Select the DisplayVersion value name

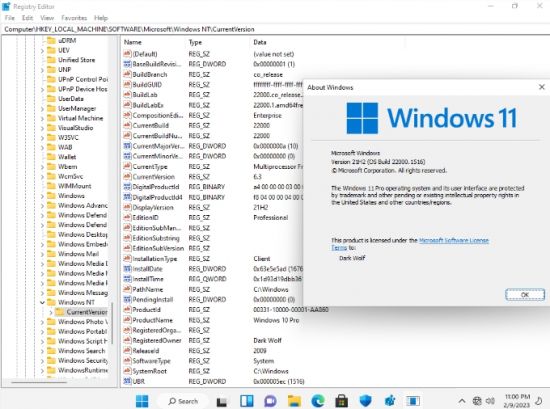(153, 207)
